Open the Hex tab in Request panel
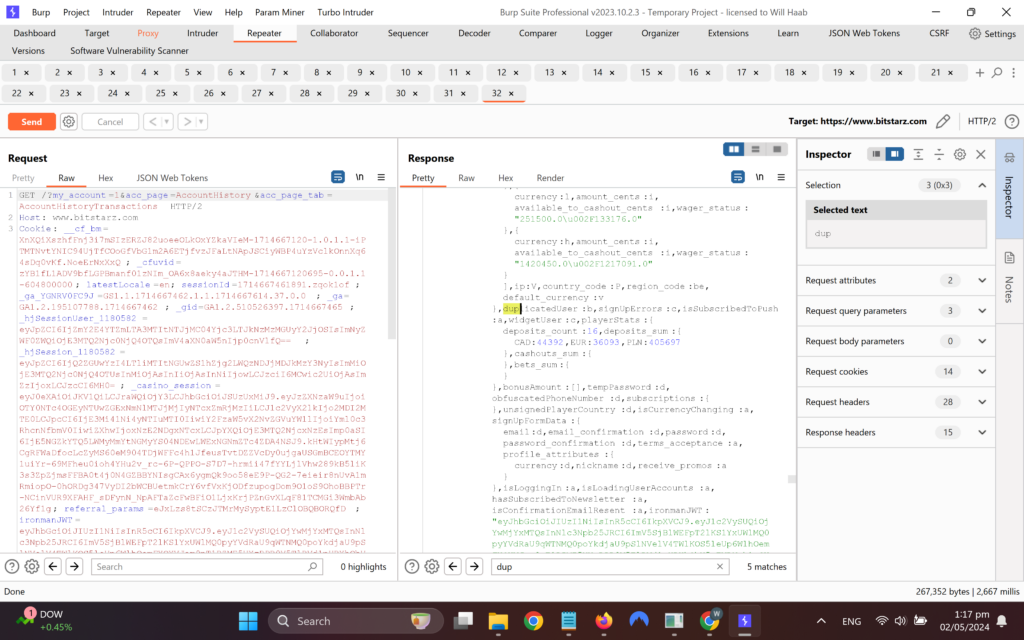This screenshot has width=1024, height=640. coord(105,178)
